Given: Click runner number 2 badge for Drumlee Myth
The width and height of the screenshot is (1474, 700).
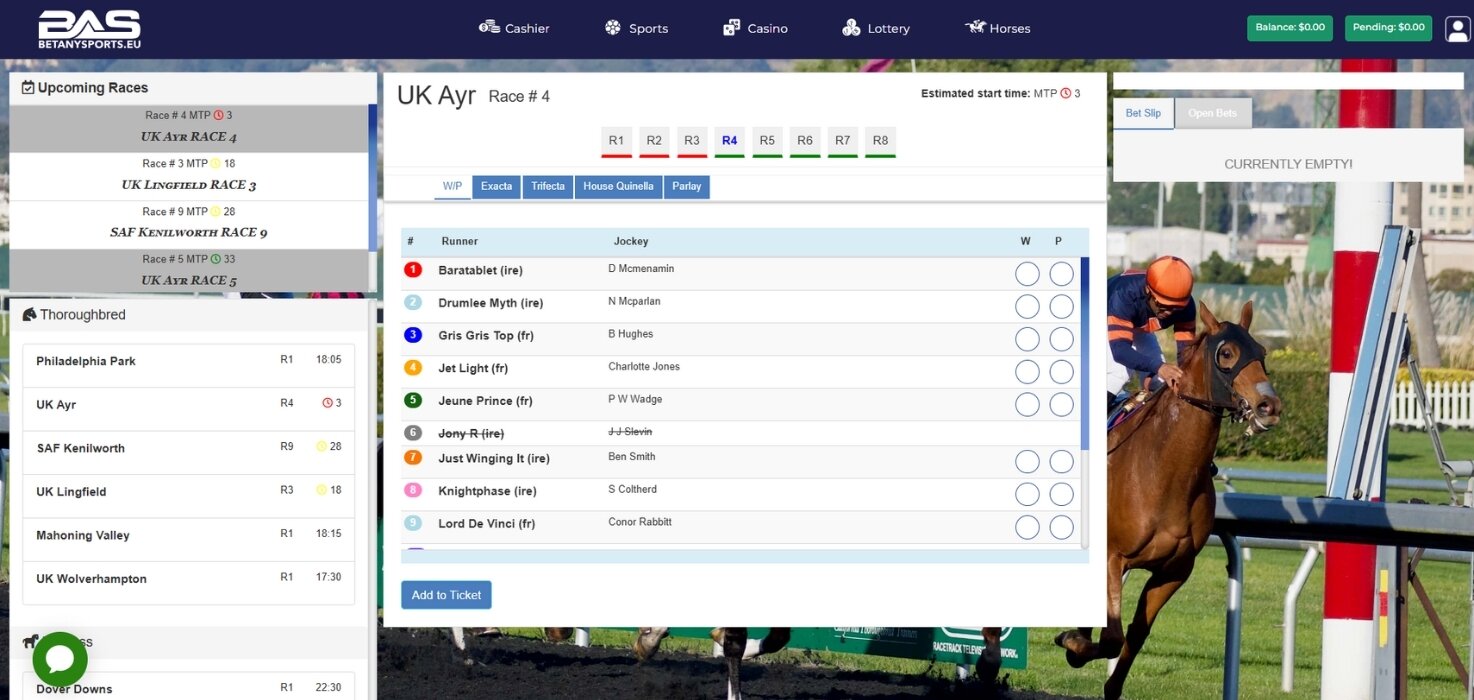Looking at the screenshot, I should point(413,303).
